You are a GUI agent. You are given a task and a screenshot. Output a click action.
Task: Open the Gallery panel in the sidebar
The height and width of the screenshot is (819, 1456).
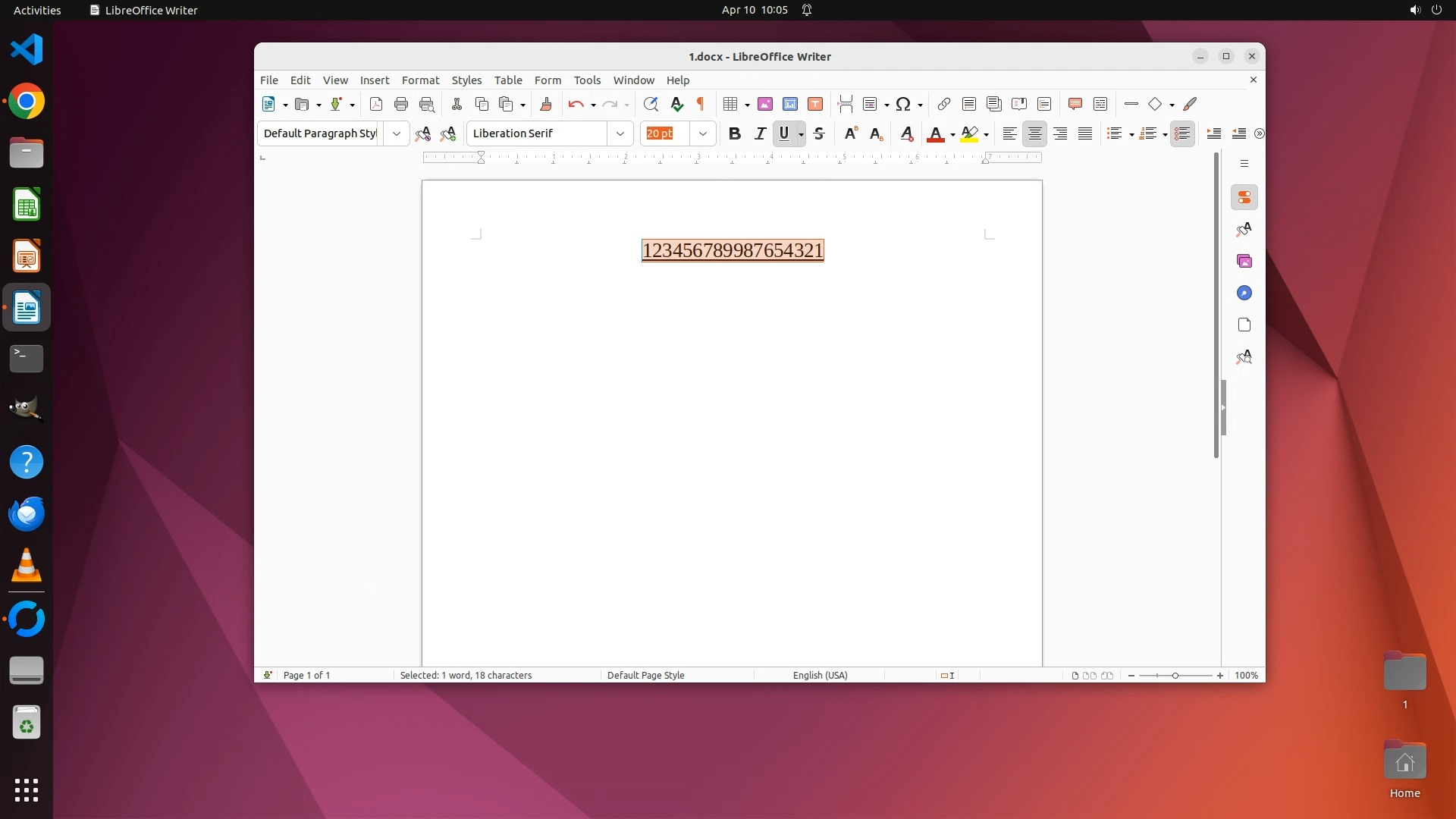(1244, 262)
